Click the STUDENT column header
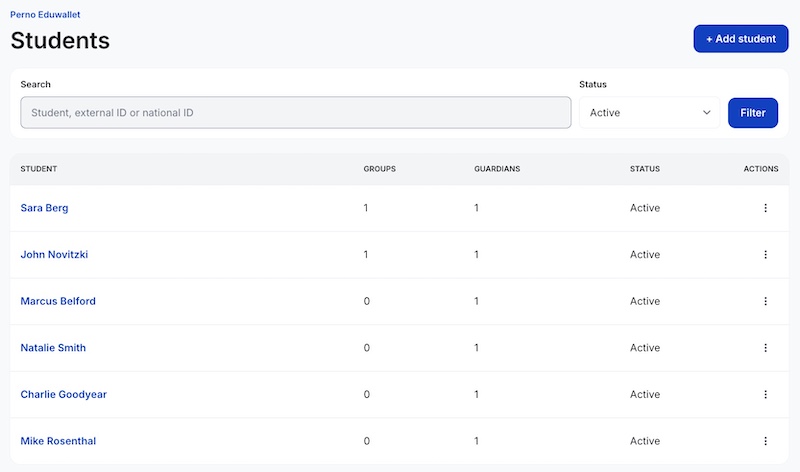Screen dimensions: 800x472 click(x=39, y=169)
